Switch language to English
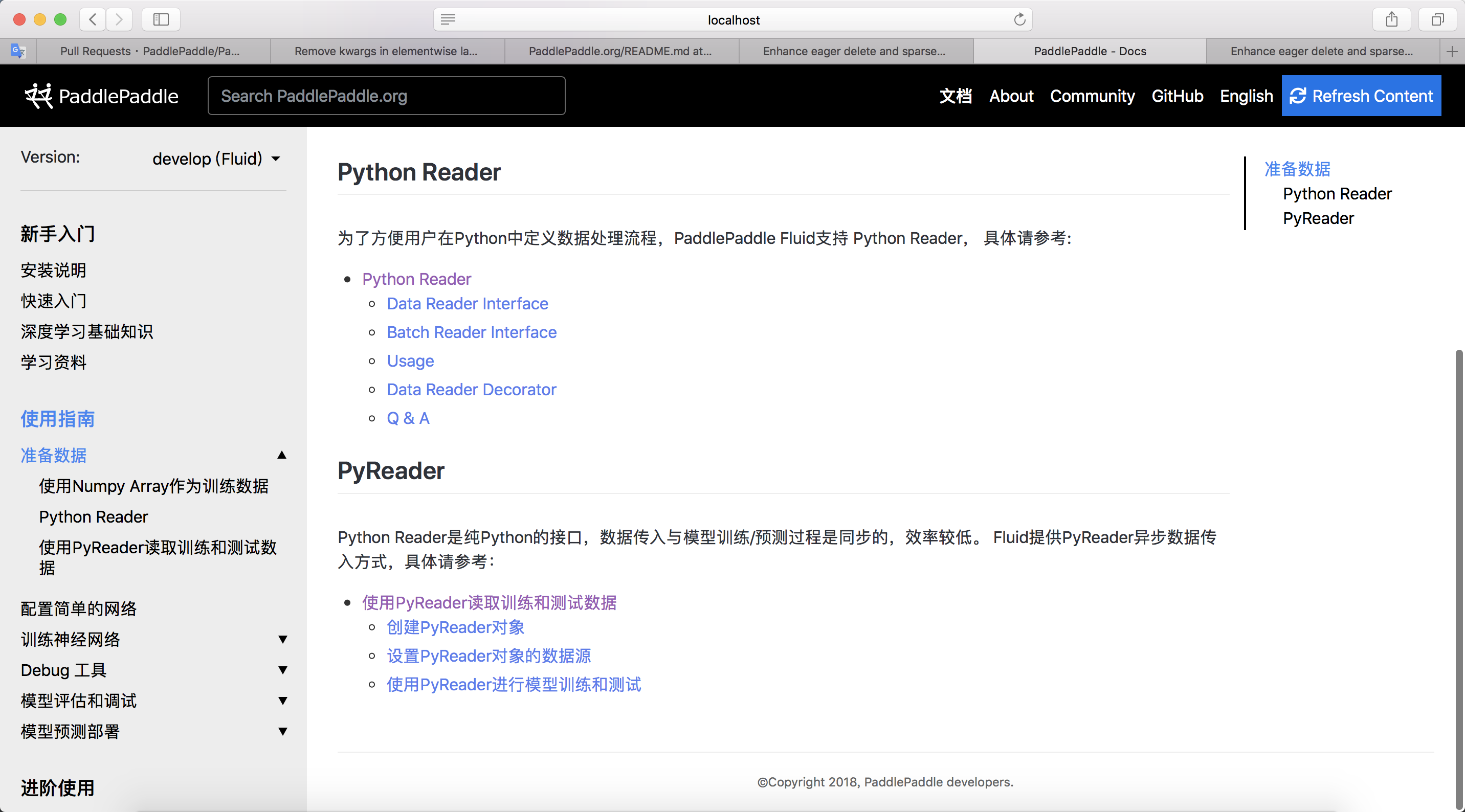Image resolution: width=1465 pixels, height=812 pixels. point(1247,96)
